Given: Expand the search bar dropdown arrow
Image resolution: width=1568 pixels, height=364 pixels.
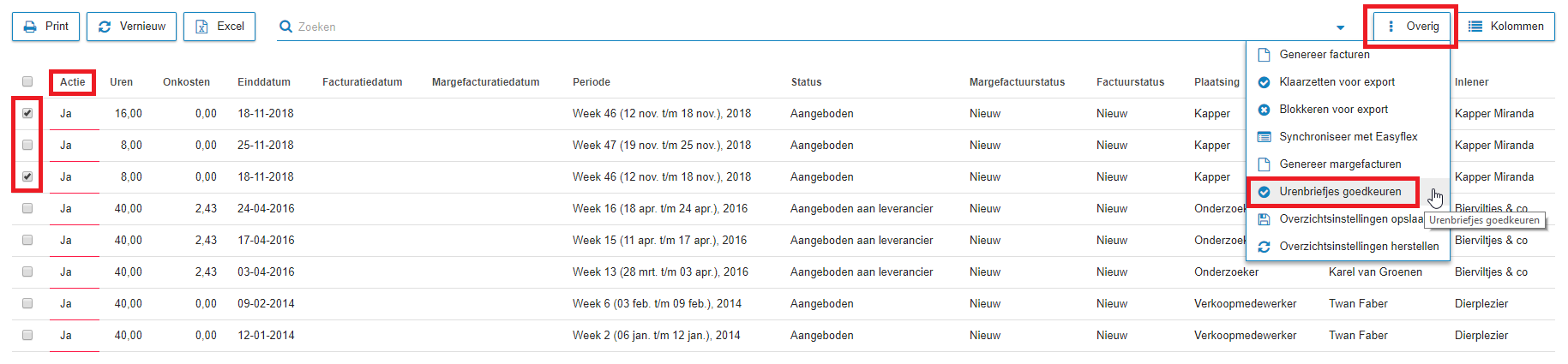Looking at the screenshot, I should 1341,27.
